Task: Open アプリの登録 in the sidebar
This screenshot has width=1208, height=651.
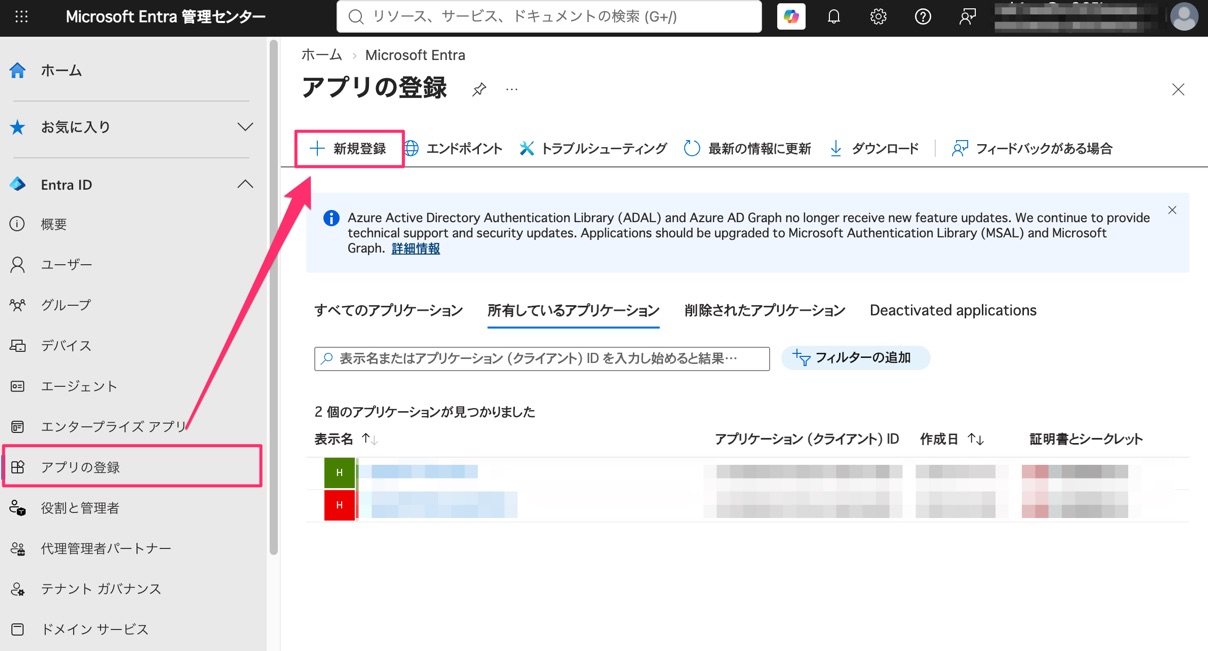Action: 133,467
